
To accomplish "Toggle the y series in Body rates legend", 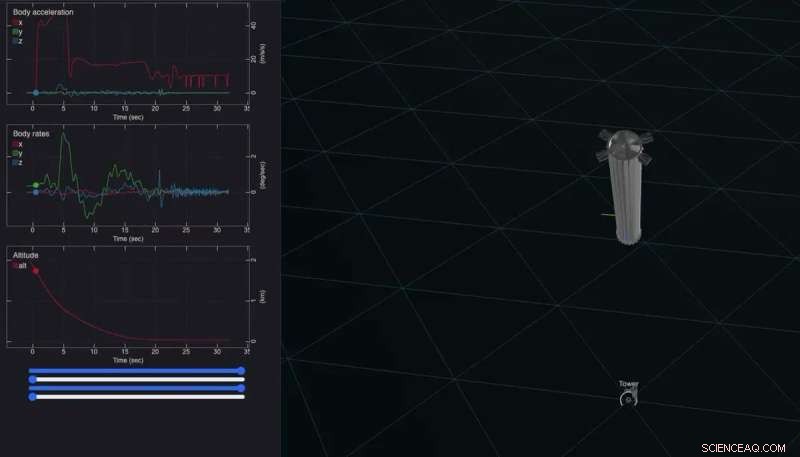I will pos(16,153).
